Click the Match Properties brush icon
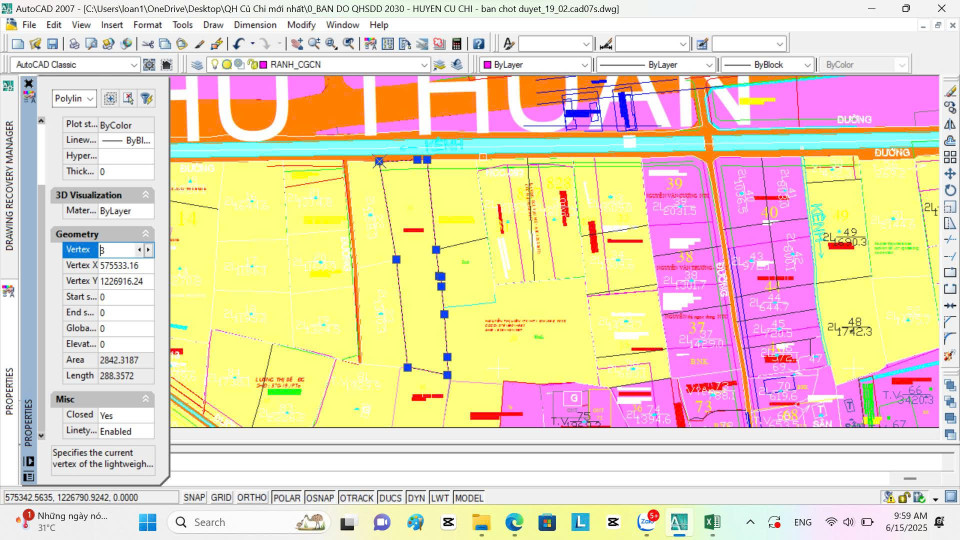 (x=200, y=44)
